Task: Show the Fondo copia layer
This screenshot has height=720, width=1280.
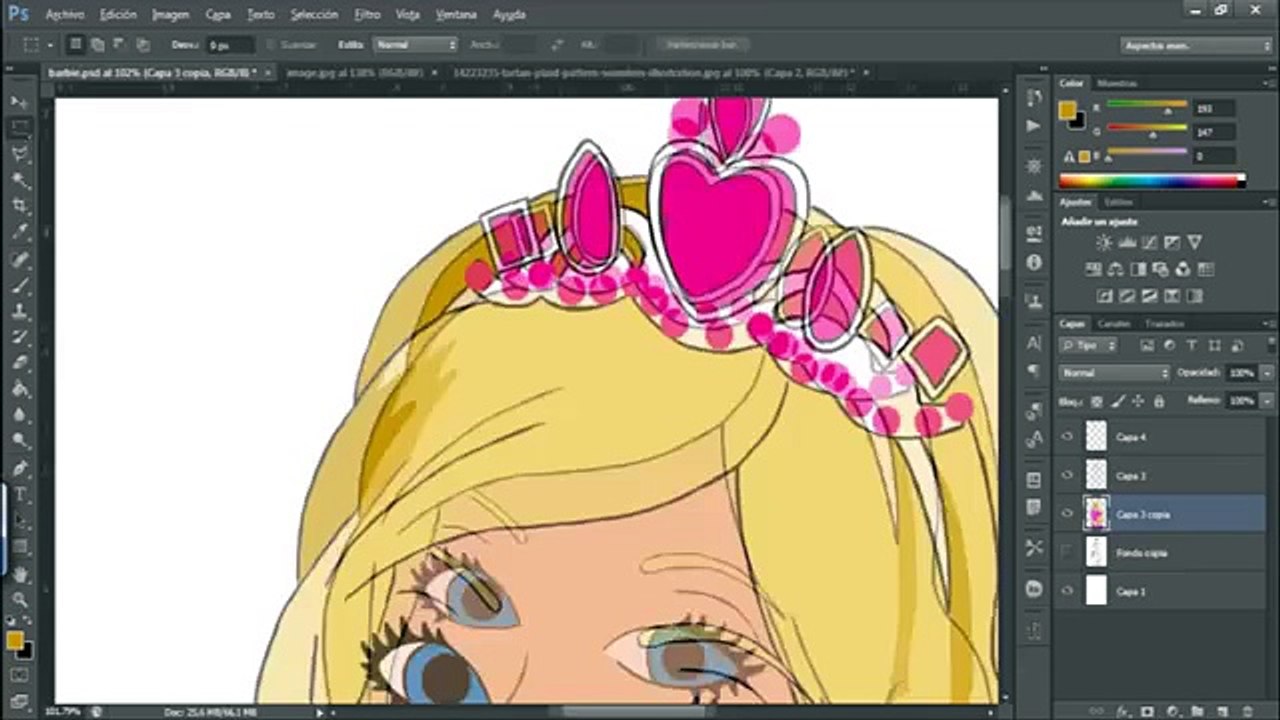Action: tap(1068, 552)
